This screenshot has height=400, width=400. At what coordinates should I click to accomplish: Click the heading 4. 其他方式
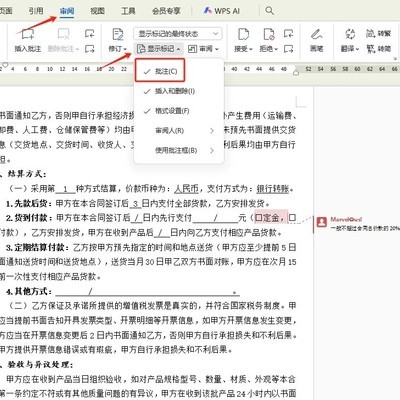[x=29, y=292]
